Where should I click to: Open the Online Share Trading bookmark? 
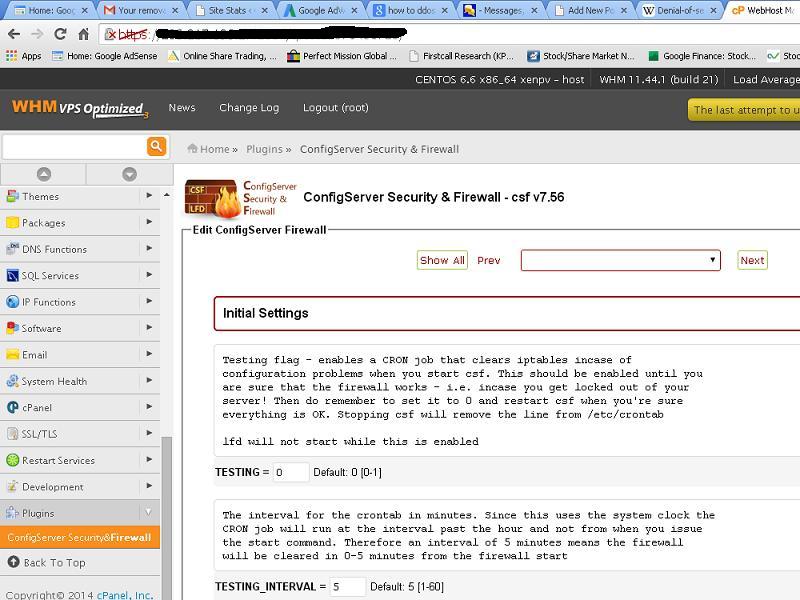click(222, 56)
